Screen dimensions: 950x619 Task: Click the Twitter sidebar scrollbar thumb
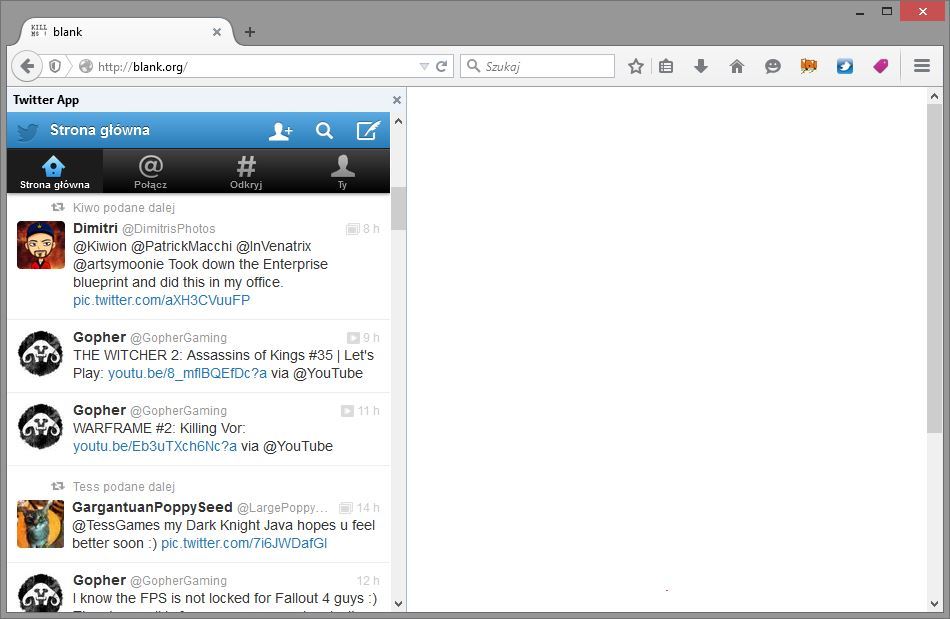[398, 208]
